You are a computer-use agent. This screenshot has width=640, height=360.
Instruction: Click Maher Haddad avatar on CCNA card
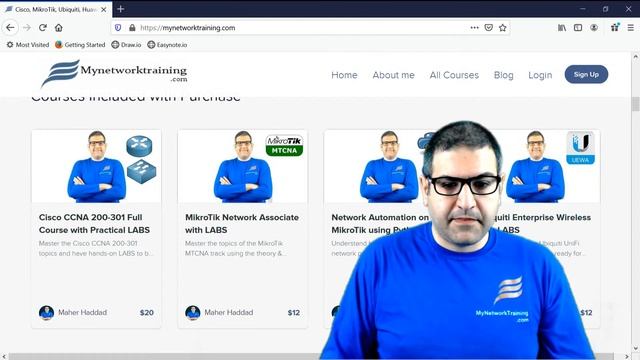click(47, 313)
